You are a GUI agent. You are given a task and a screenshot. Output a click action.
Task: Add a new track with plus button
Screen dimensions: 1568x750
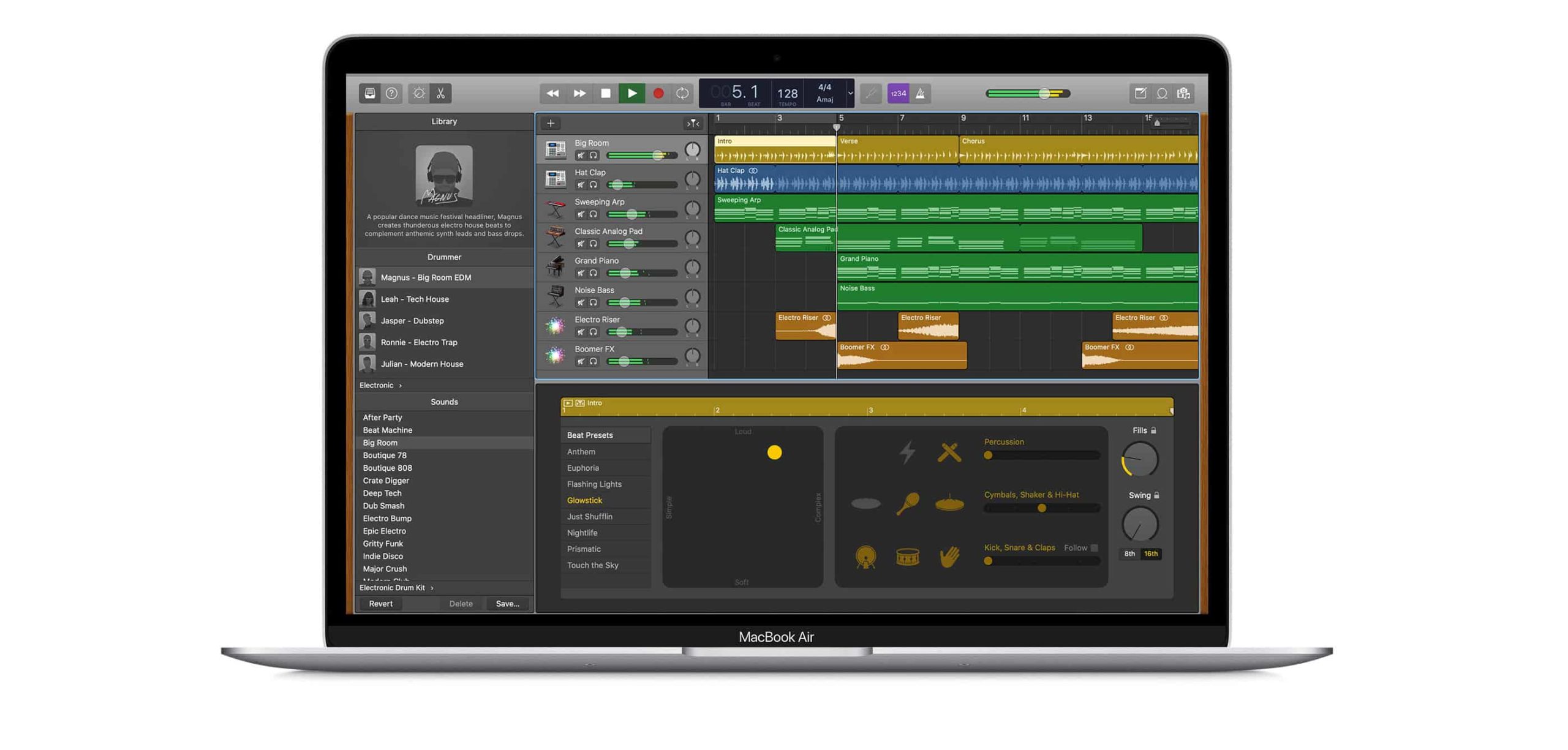(x=551, y=123)
